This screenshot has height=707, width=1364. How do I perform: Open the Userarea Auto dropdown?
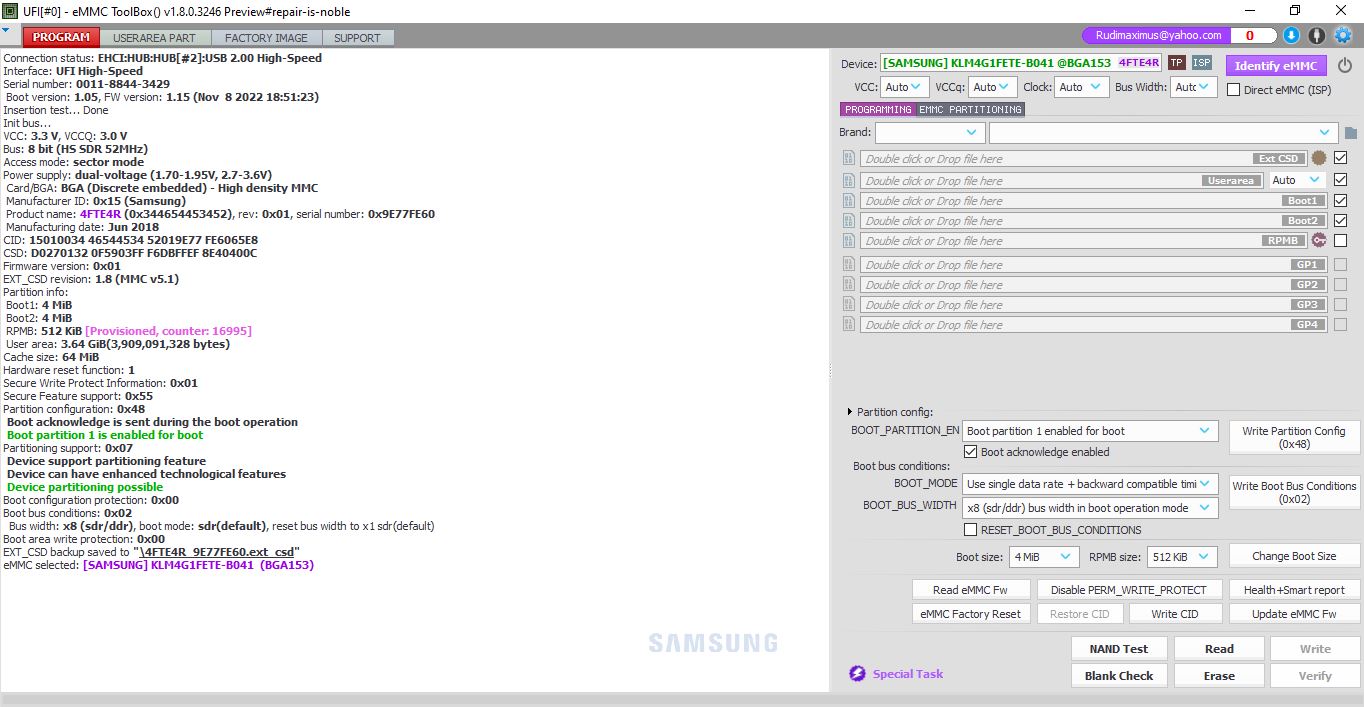1297,180
